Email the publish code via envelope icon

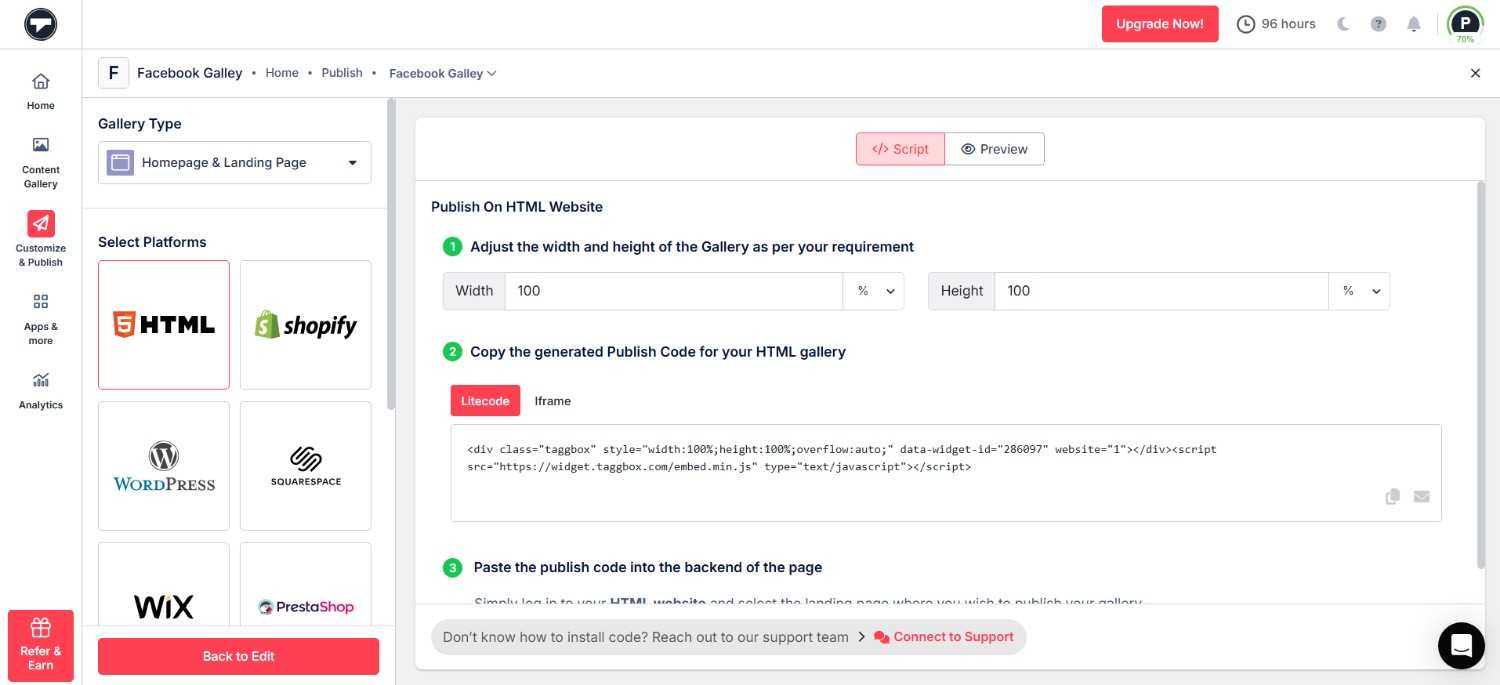[1422, 496]
